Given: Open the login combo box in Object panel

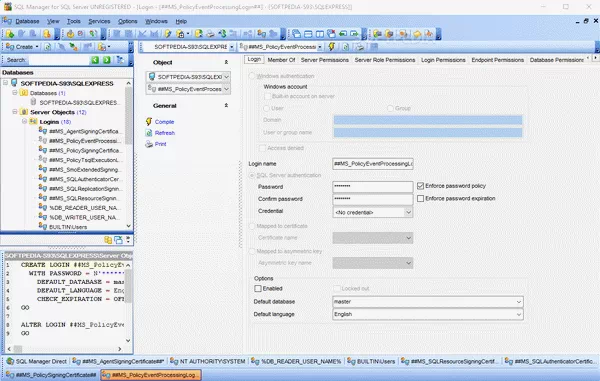Looking at the screenshot, I should point(226,89).
